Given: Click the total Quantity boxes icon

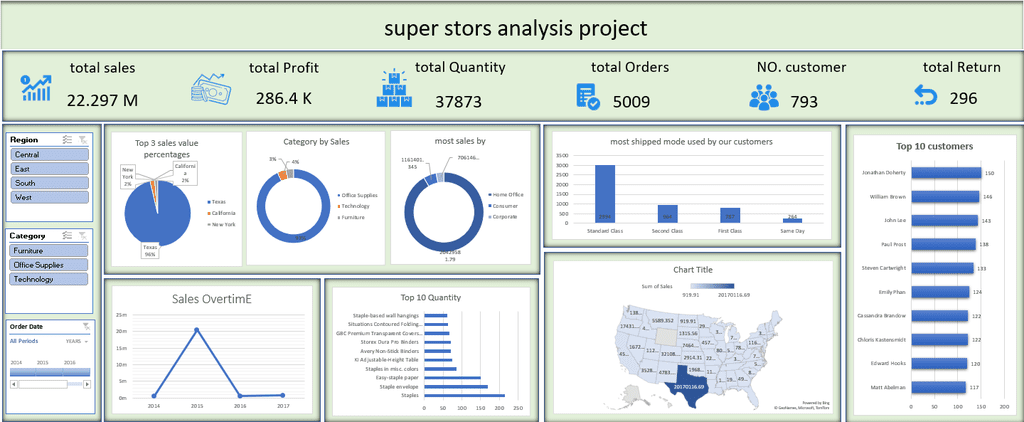Looking at the screenshot, I should pos(394,89).
